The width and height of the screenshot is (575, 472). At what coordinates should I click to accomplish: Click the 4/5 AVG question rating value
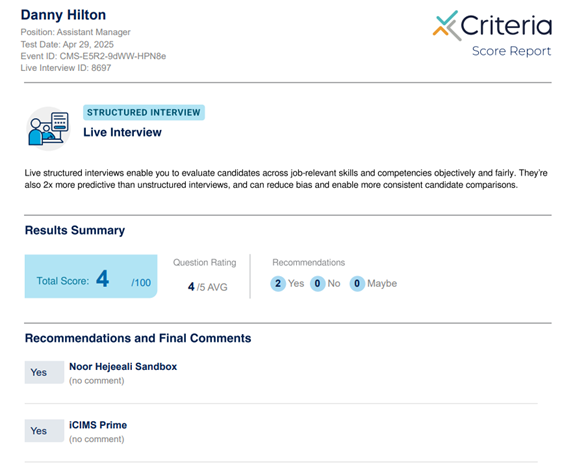[208, 287]
